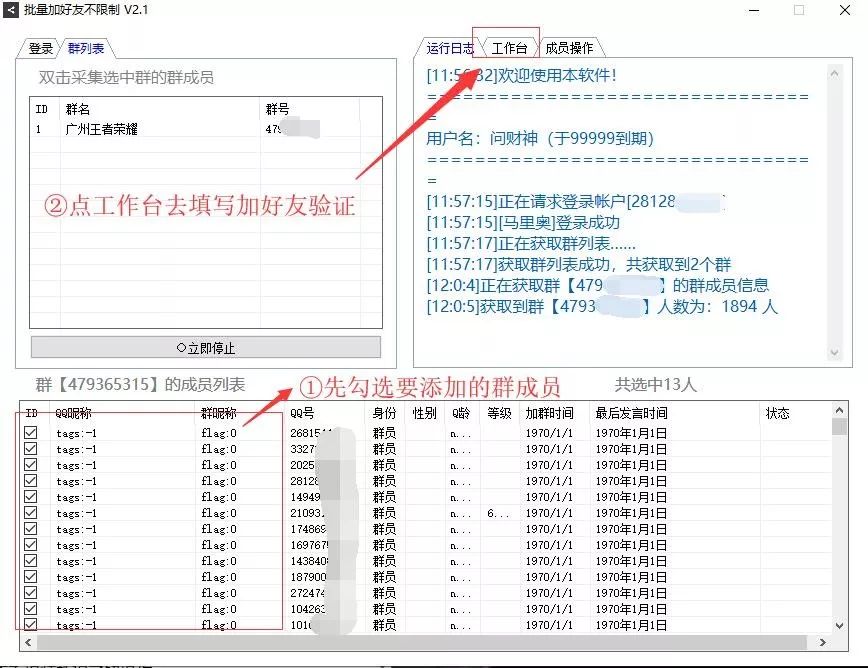The image size is (868, 668).
Task: Click the down arrow of the log scrollbar
Action: 836,352
